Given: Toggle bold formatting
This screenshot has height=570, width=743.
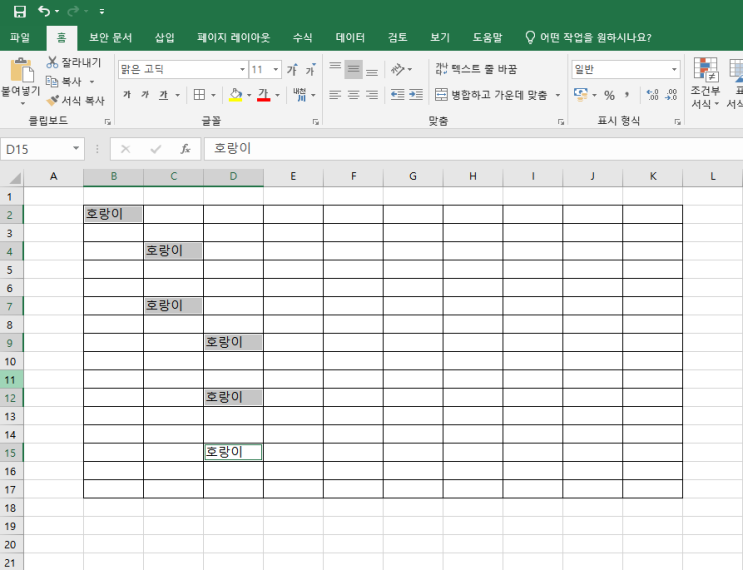Looking at the screenshot, I should coord(127,95).
